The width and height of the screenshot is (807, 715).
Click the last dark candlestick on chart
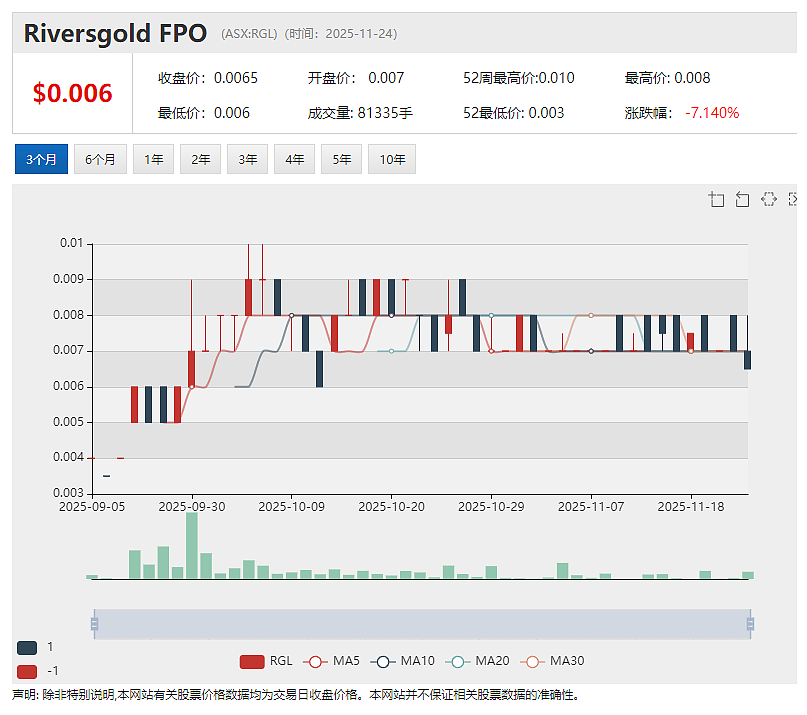747,360
